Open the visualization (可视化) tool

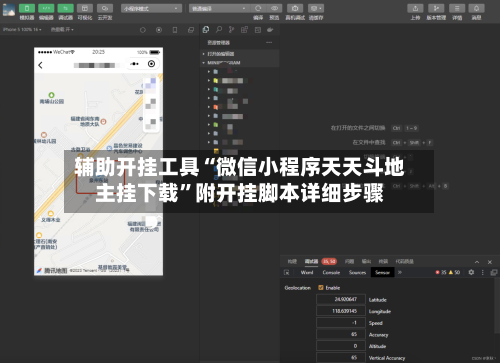(85, 8)
